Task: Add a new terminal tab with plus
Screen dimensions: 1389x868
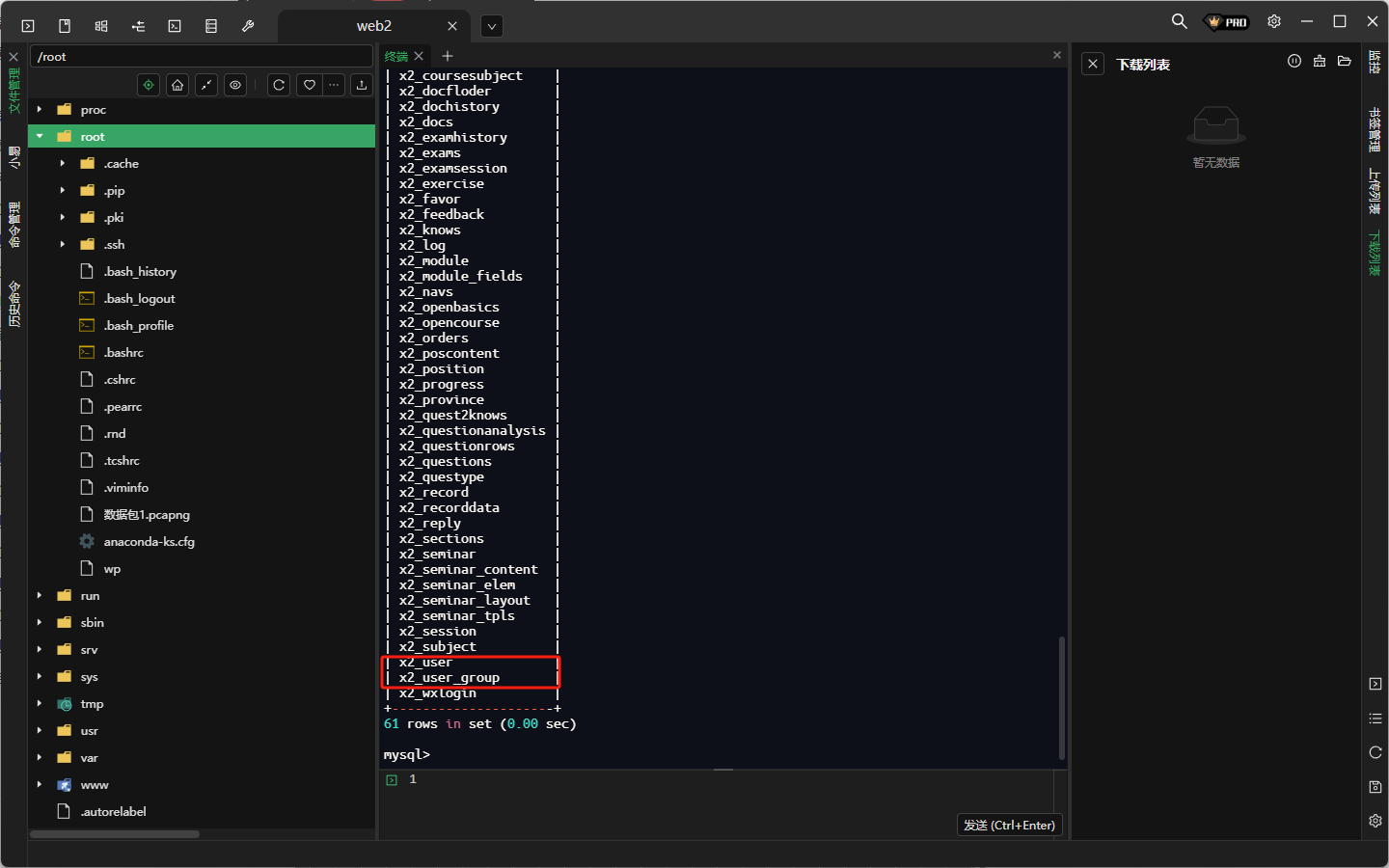Action: [448, 56]
